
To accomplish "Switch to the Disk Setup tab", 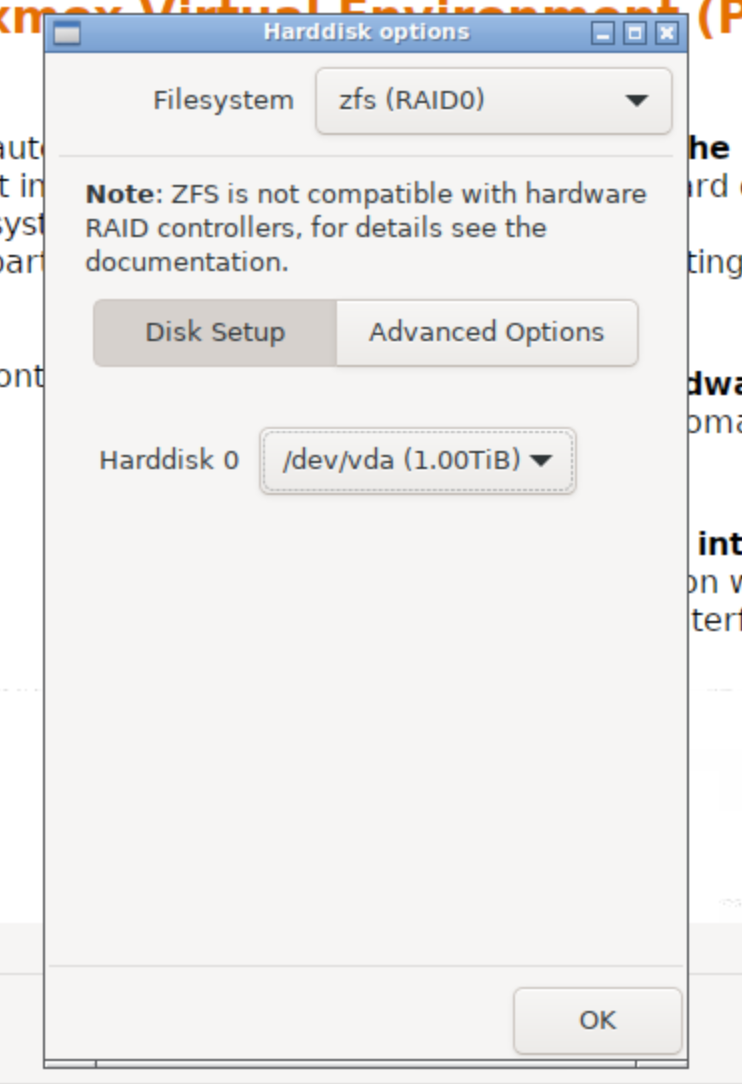I will [215, 333].
